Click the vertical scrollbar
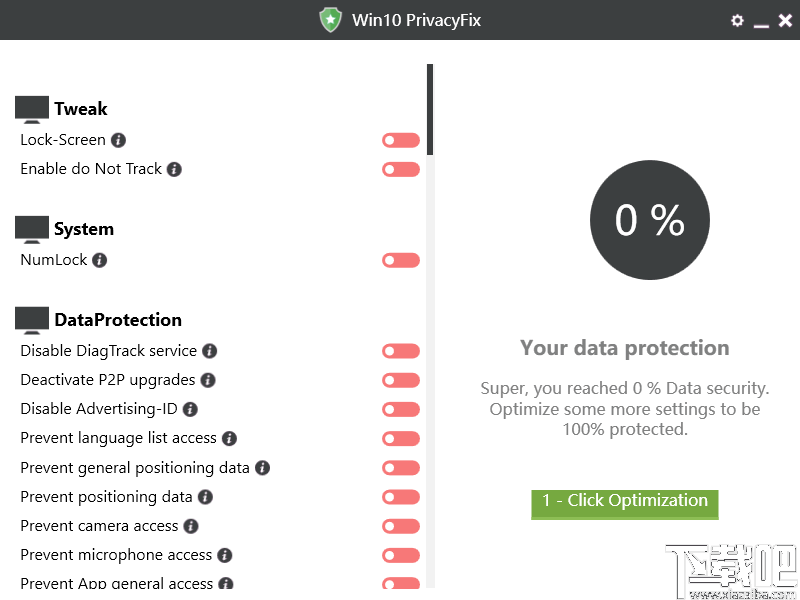Viewport: 800px width, 600px height. (430, 110)
